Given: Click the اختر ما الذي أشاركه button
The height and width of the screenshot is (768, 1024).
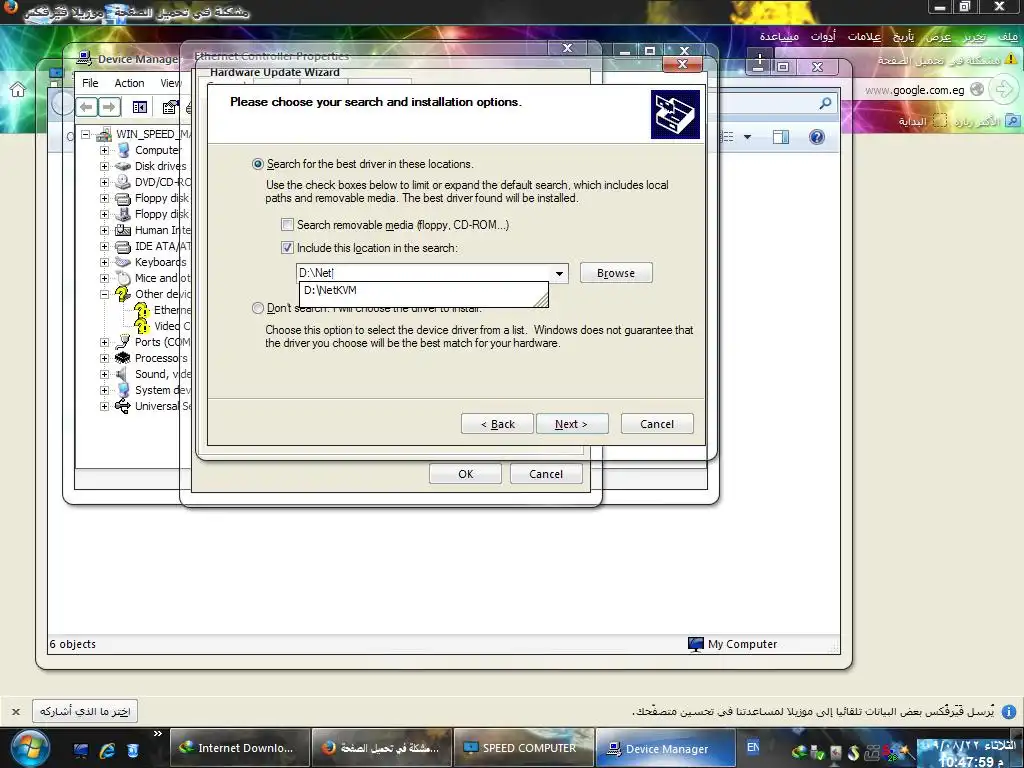Looking at the screenshot, I should pyautogui.click(x=85, y=711).
